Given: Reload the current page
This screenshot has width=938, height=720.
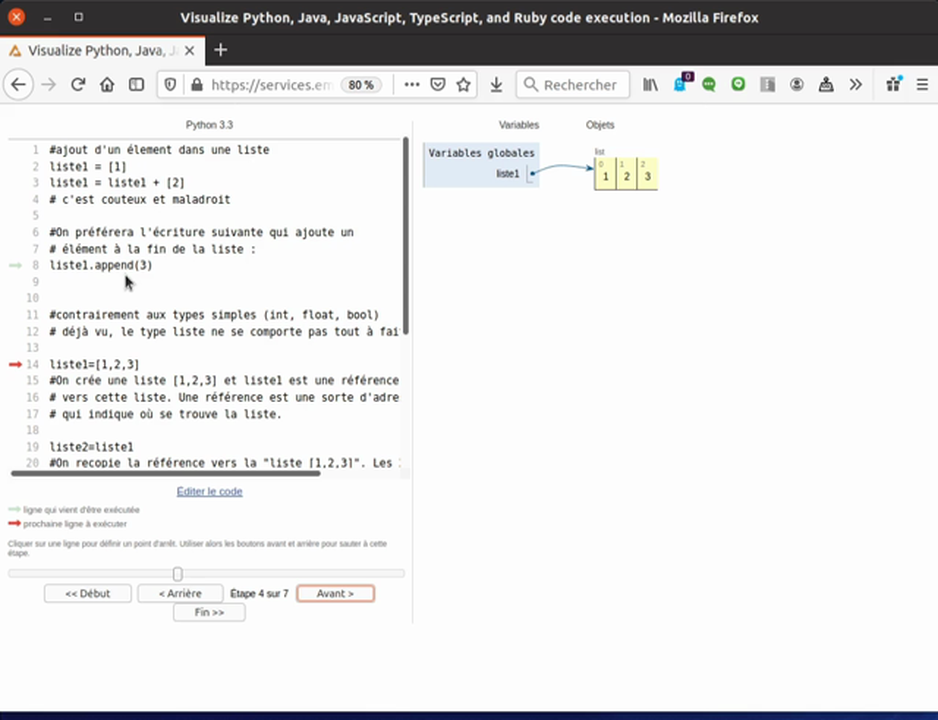Looking at the screenshot, I should pyautogui.click(x=78, y=85).
